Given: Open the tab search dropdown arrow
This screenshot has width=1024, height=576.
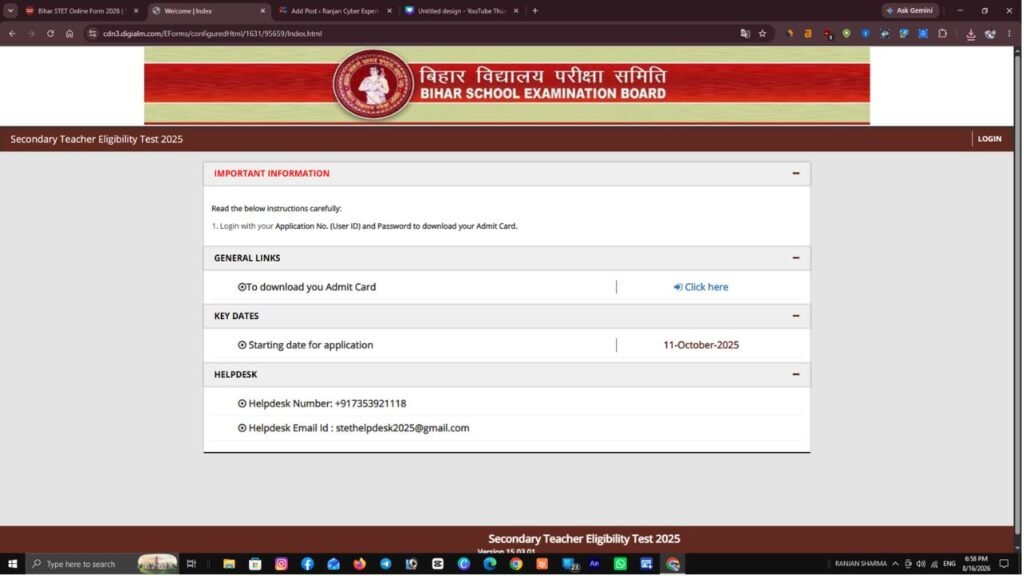Looking at the screenshot, I should point(10,10).
